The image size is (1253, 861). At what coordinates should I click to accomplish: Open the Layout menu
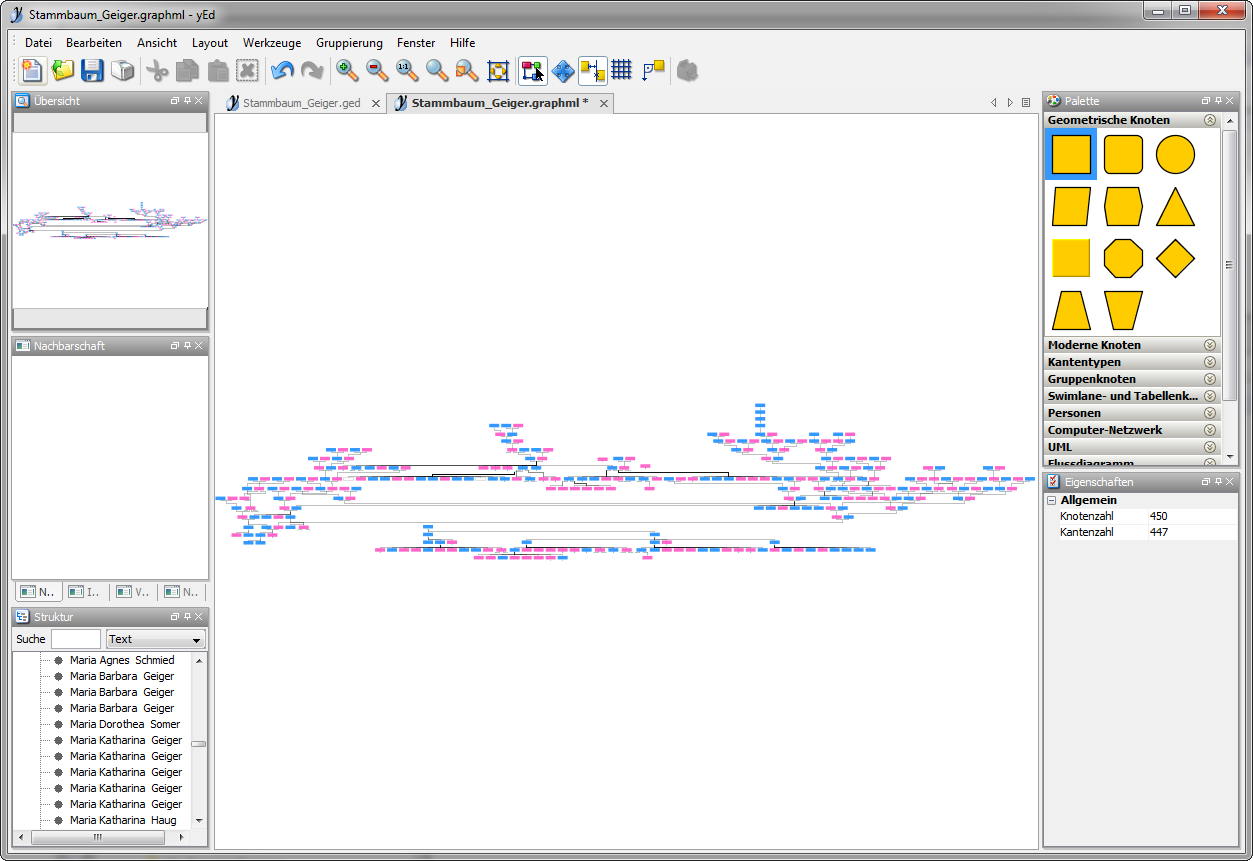pos(210,43)
